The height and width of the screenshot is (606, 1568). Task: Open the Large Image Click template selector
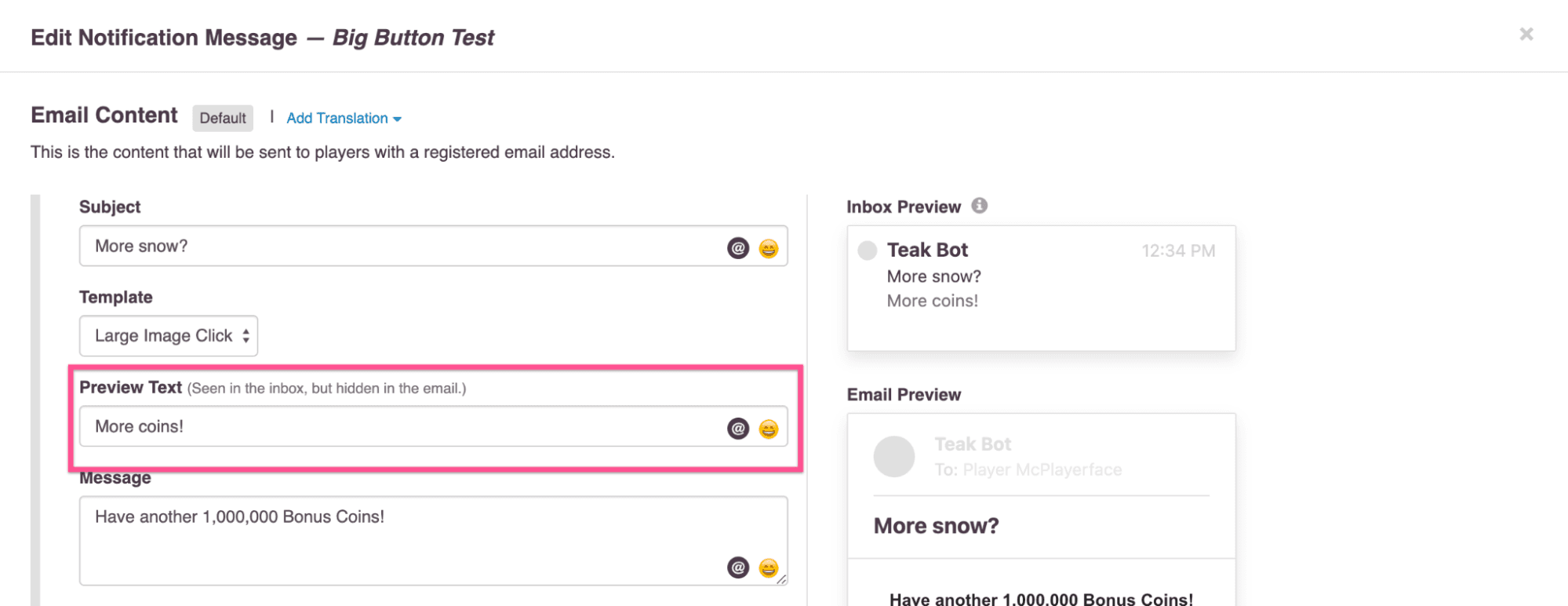pos(168,335)
